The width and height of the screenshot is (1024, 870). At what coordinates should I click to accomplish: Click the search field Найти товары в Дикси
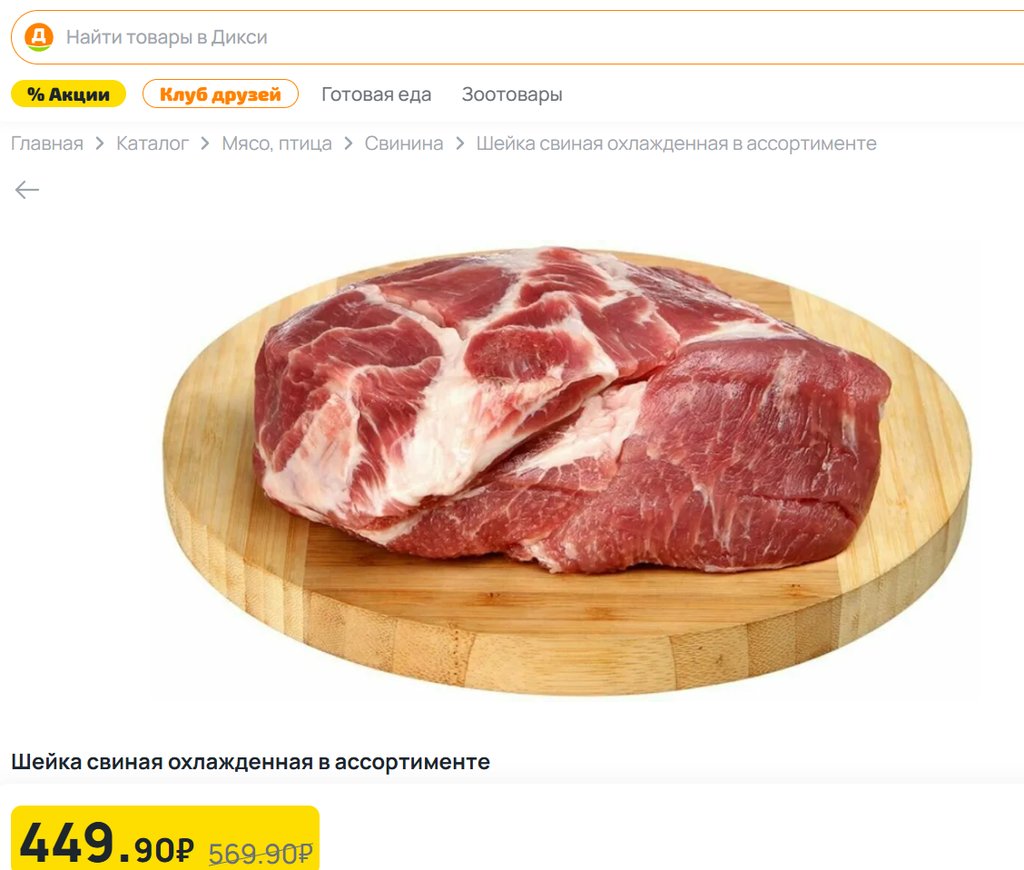pos(517,37)
